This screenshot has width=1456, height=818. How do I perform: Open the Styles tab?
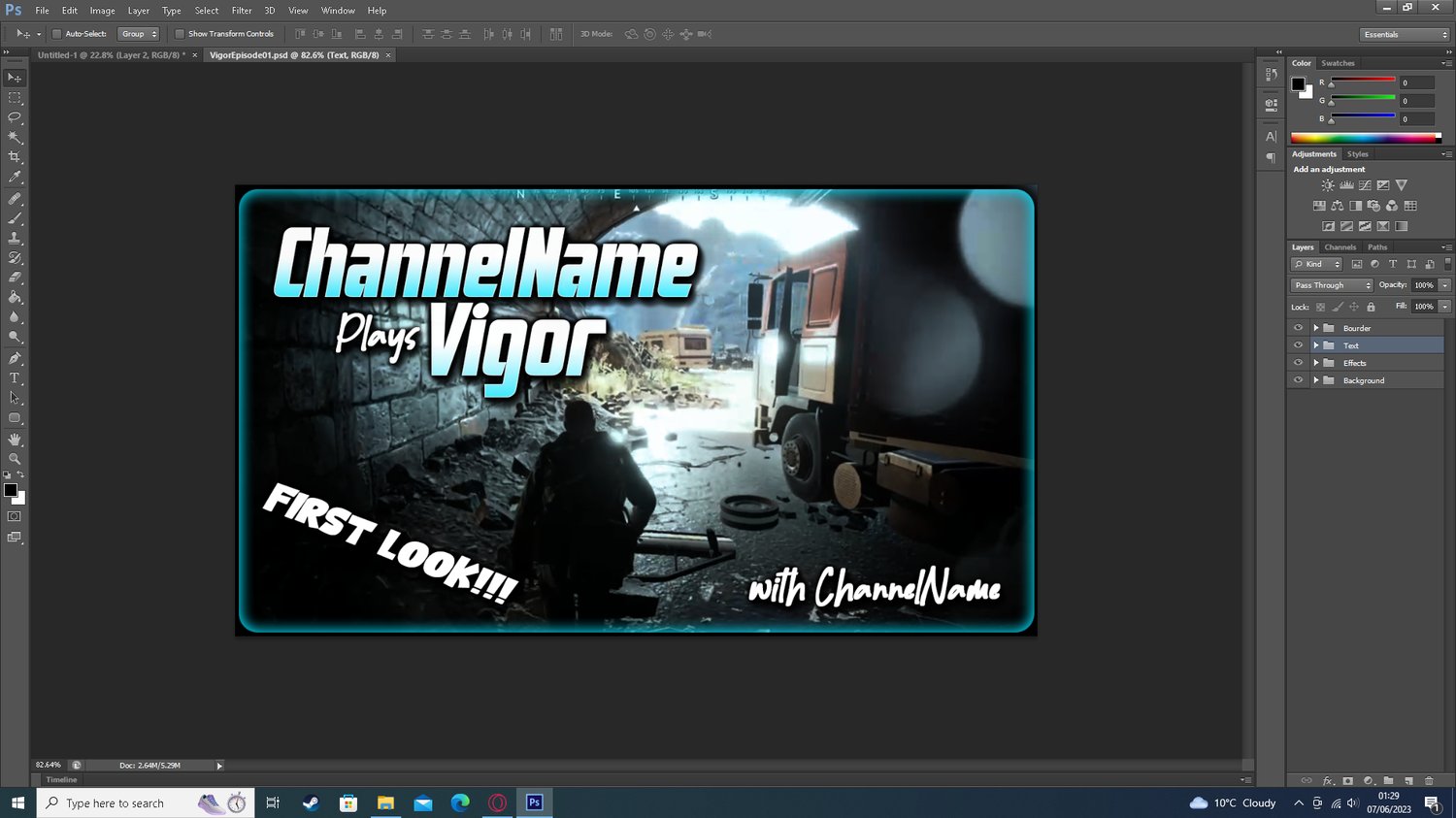[x=1358, y=154]
